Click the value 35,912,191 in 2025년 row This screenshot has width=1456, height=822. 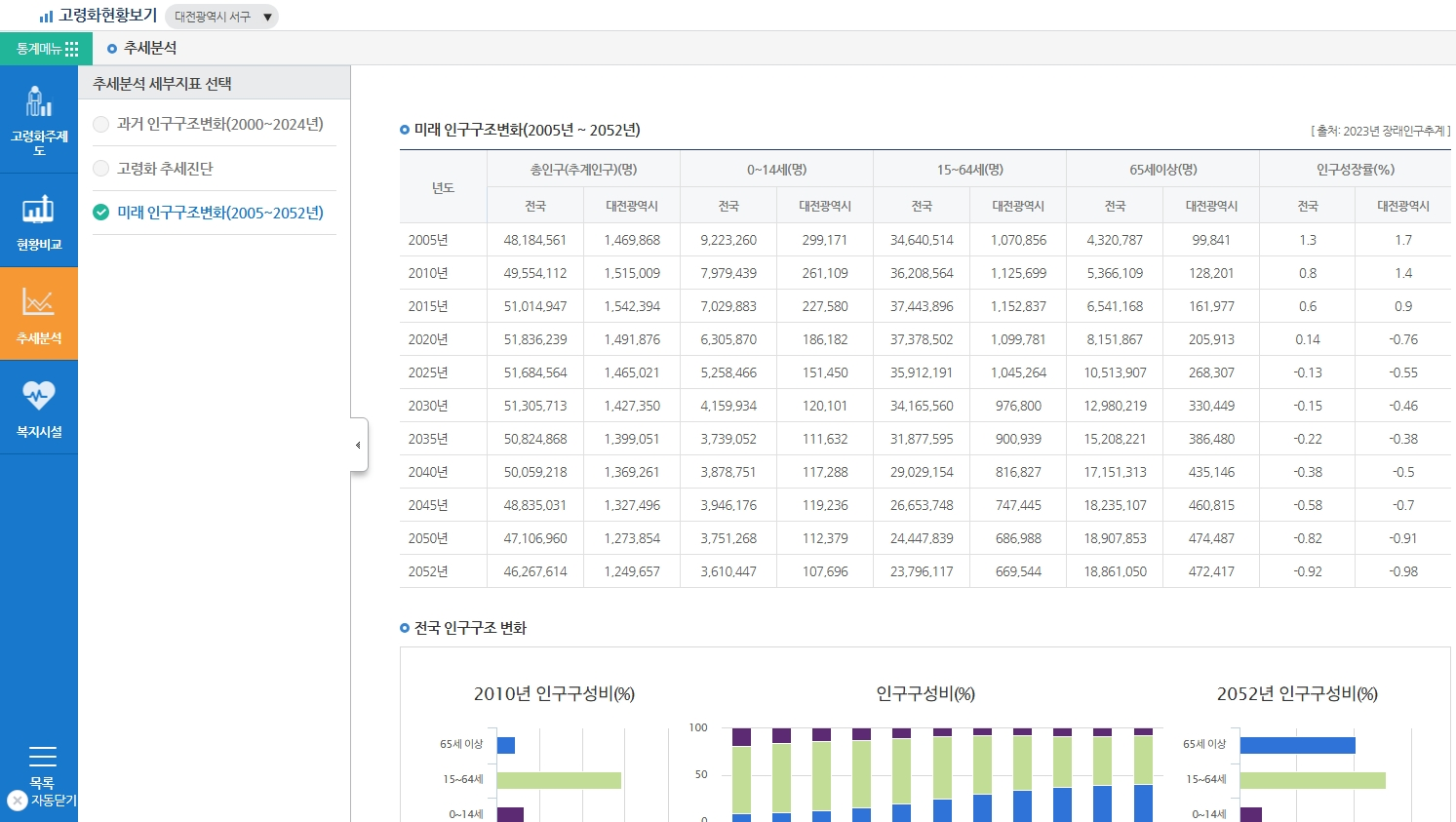click(922, 372)
